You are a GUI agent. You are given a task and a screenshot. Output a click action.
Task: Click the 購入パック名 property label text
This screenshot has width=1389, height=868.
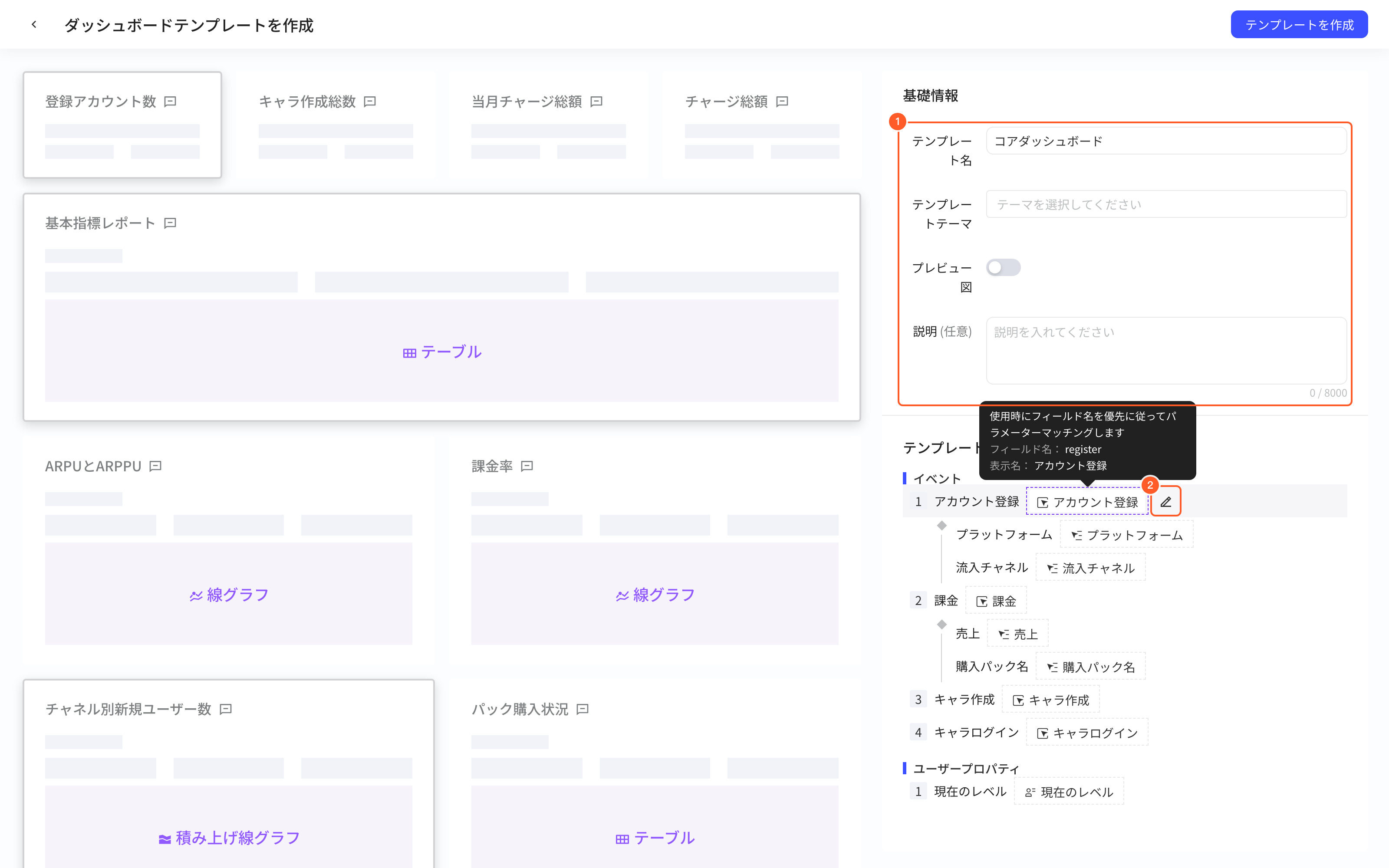pos(992,666)
